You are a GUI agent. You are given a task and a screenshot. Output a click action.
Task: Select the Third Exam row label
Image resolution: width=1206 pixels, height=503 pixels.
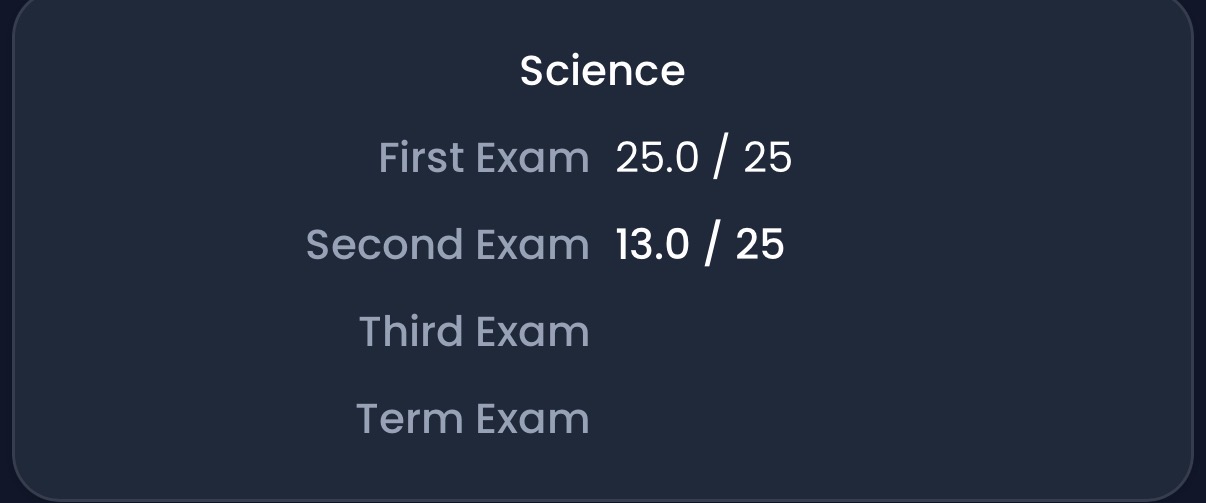[x=474, y=332]
